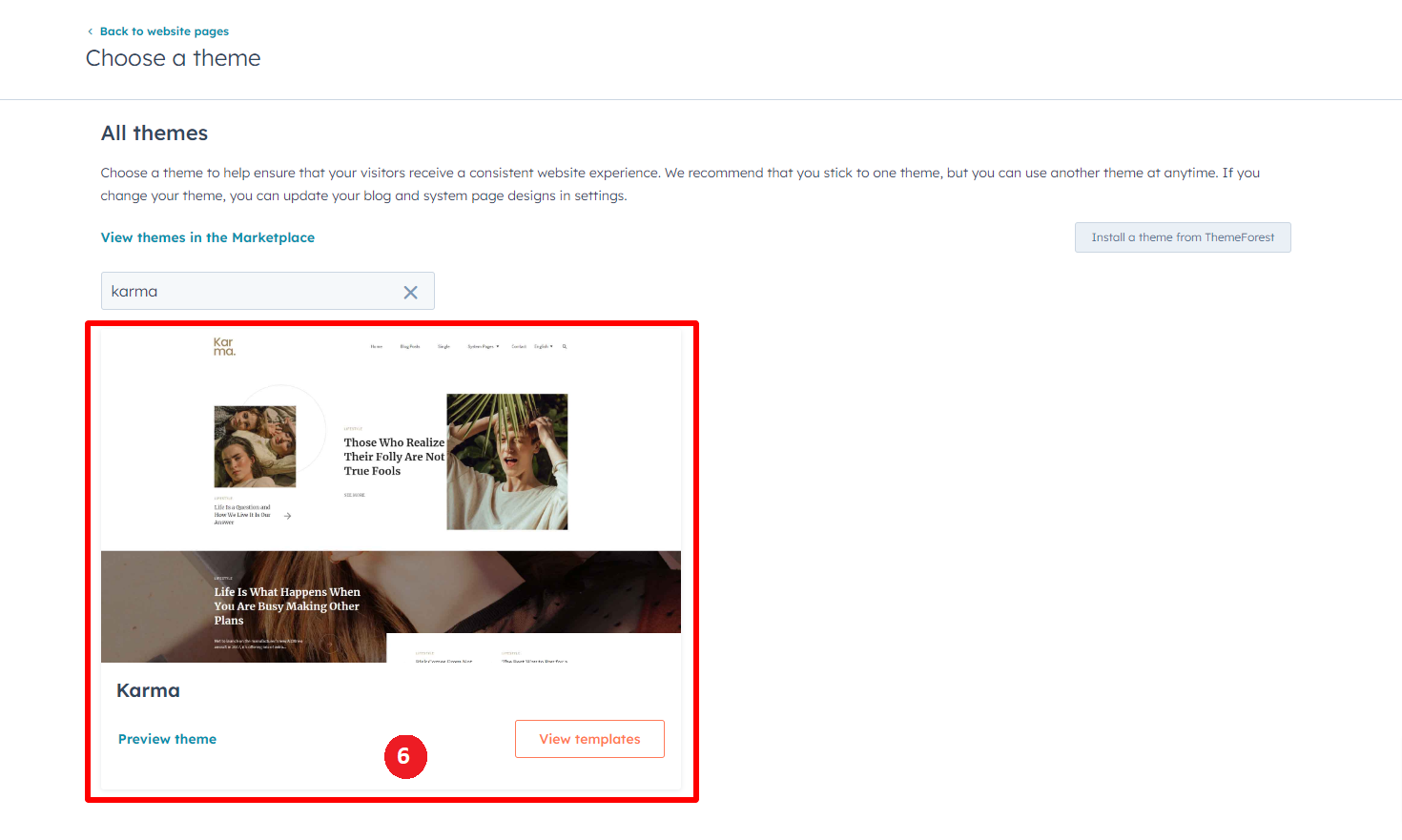Click the photo of three women lying down
The image size is (1402, 840).
coord(255,446)
